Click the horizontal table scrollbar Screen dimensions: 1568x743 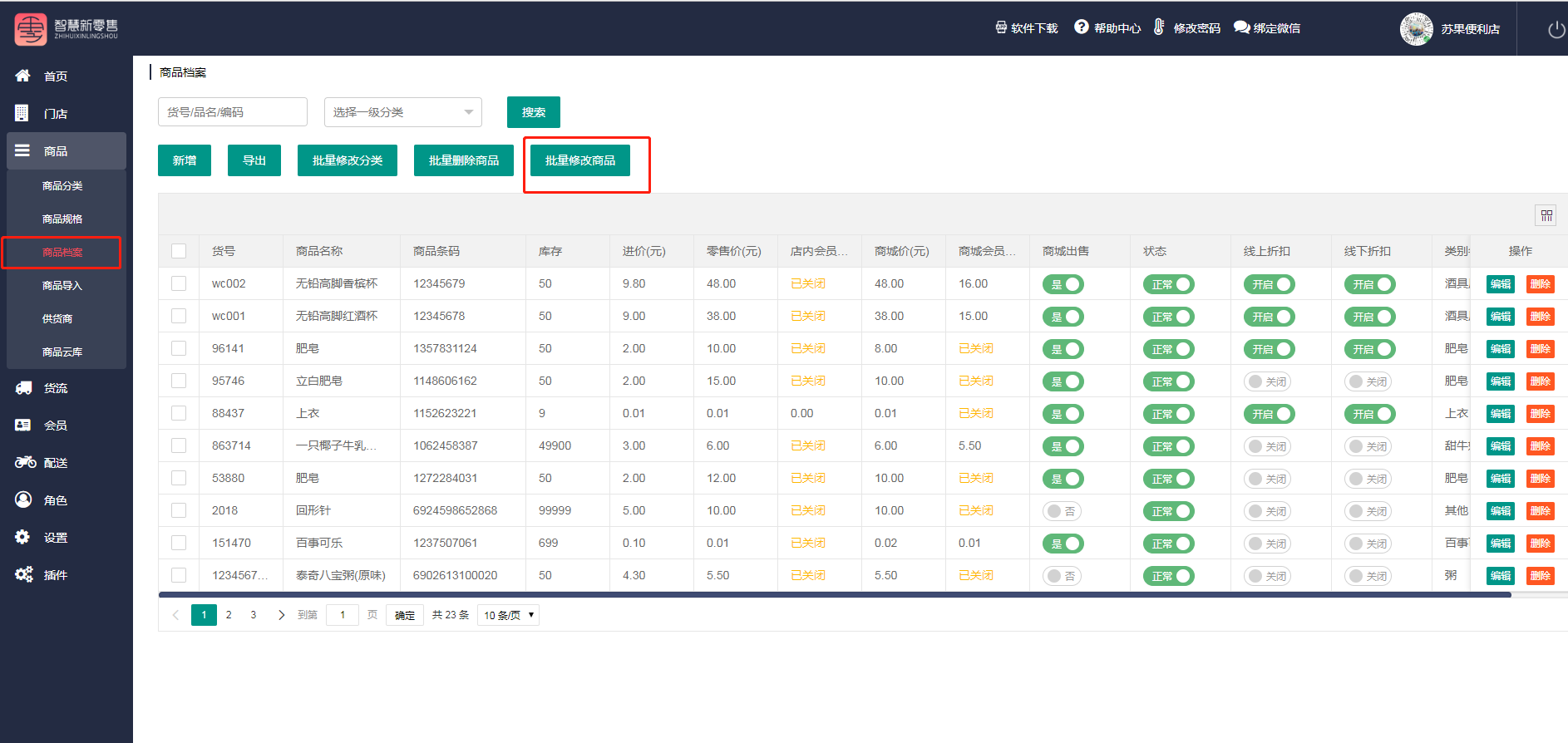tap(835, 594)
